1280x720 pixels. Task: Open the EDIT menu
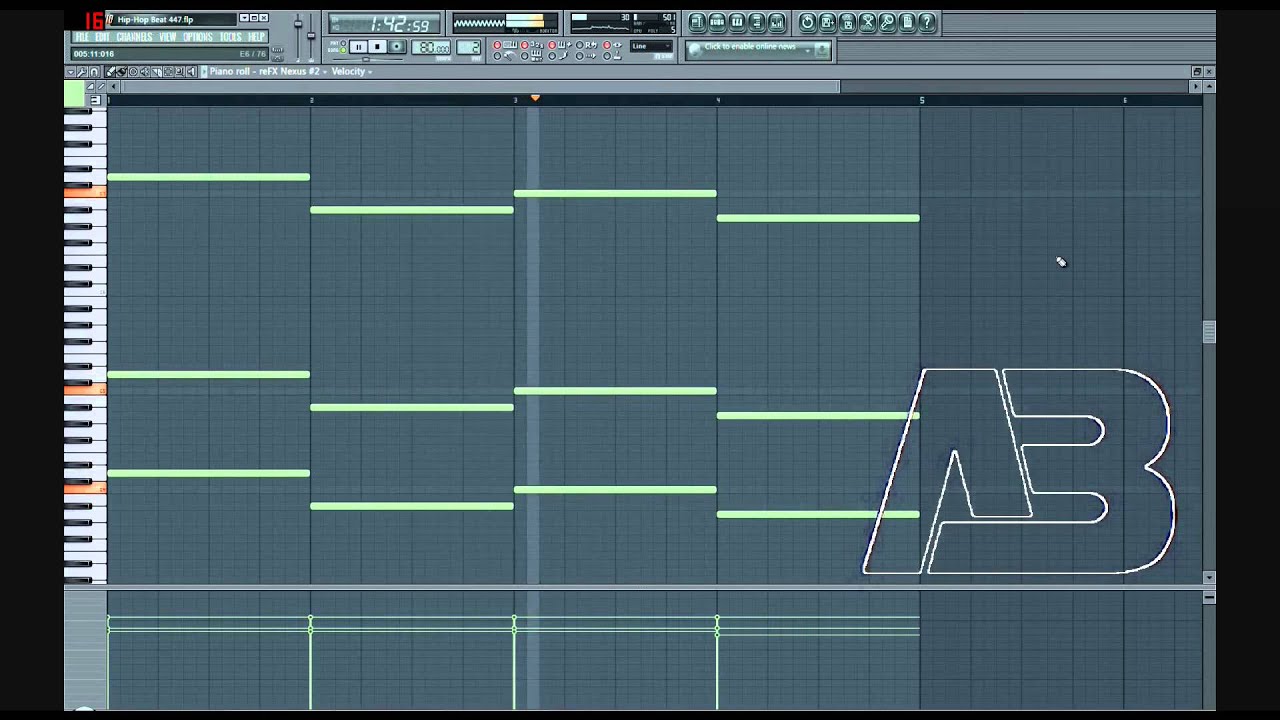pos(102,37)
